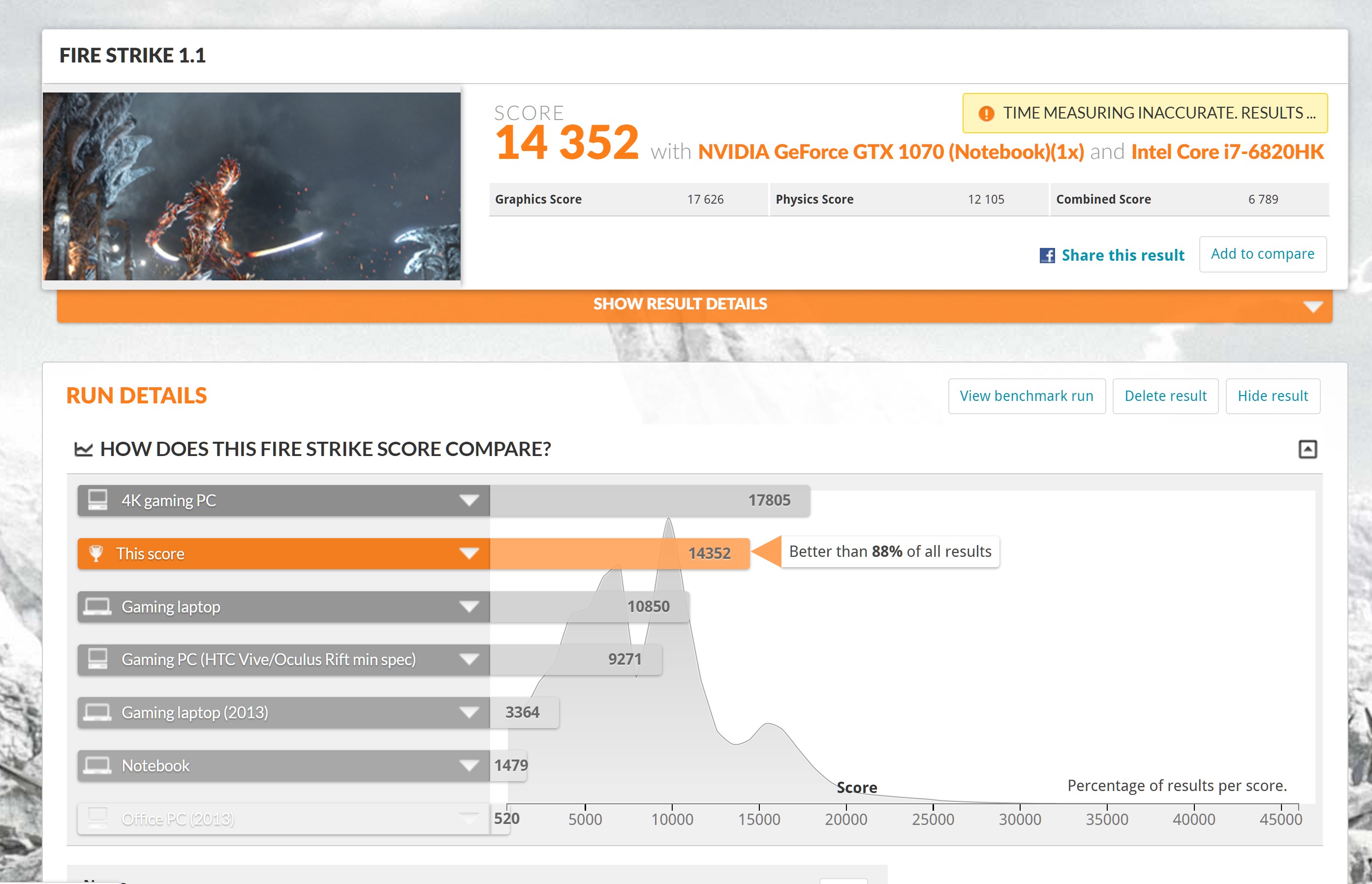
Task: Expand the Gaming laptop (2013) dropdown arrow
Action: [469, 712]
